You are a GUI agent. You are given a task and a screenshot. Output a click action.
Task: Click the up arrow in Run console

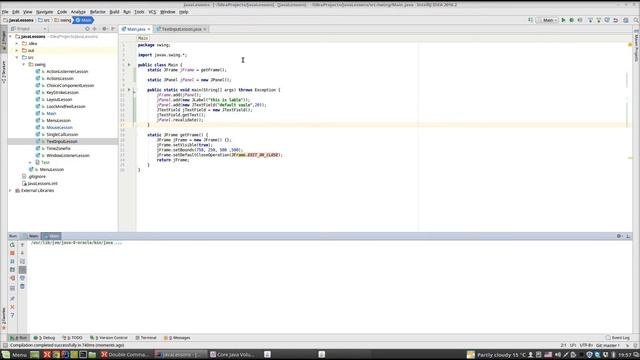(22, 245)
